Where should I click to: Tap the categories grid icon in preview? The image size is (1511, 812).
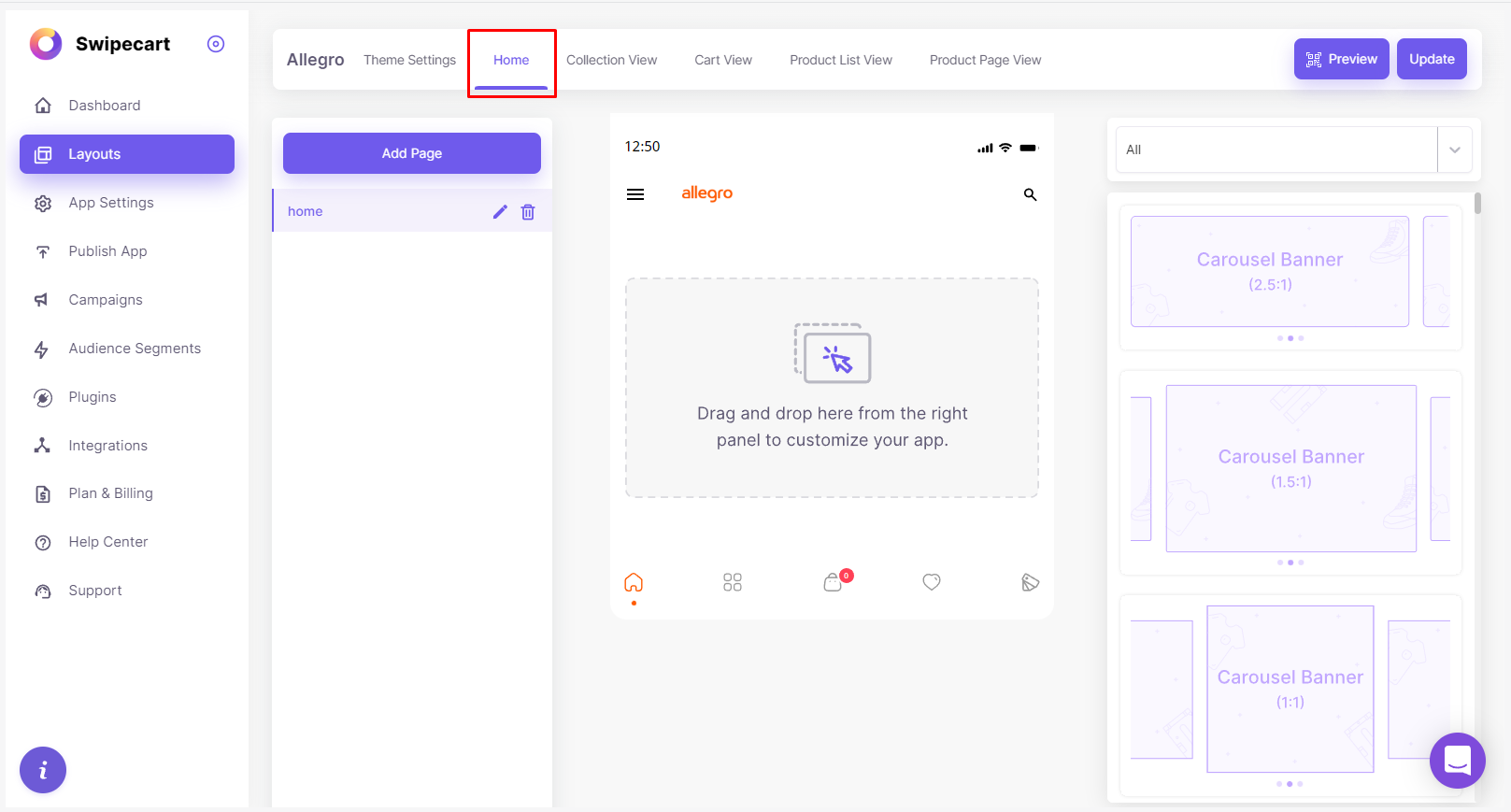[x=733, y=582]
